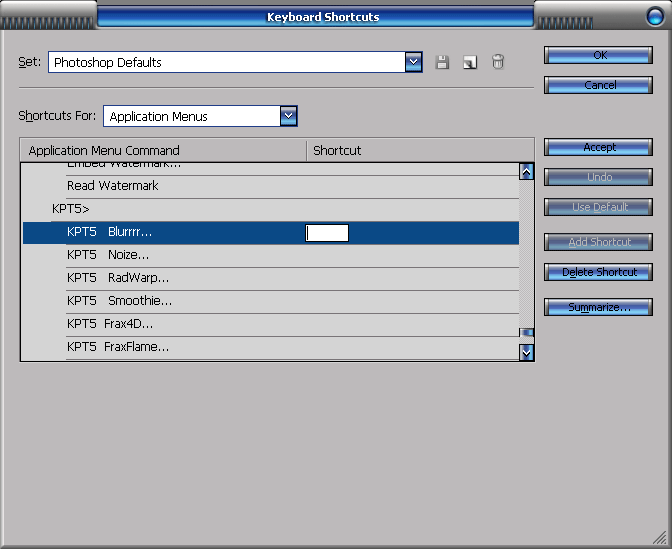This screenshot has height=549, width=672.
Task: Select the KPT5 Frax4D row
Action: (271, 324)
